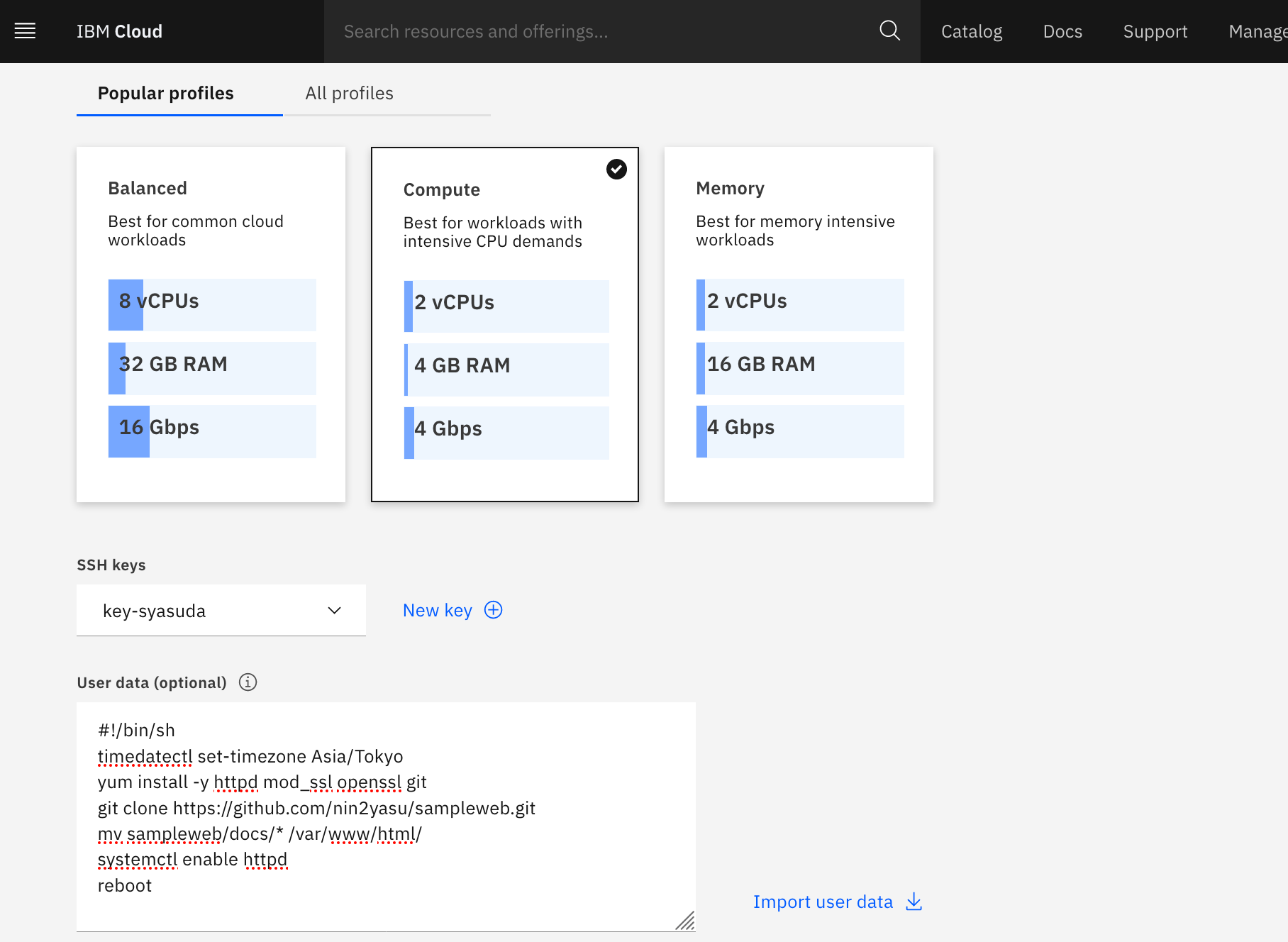Click the Import user data link

pos(823,902)
